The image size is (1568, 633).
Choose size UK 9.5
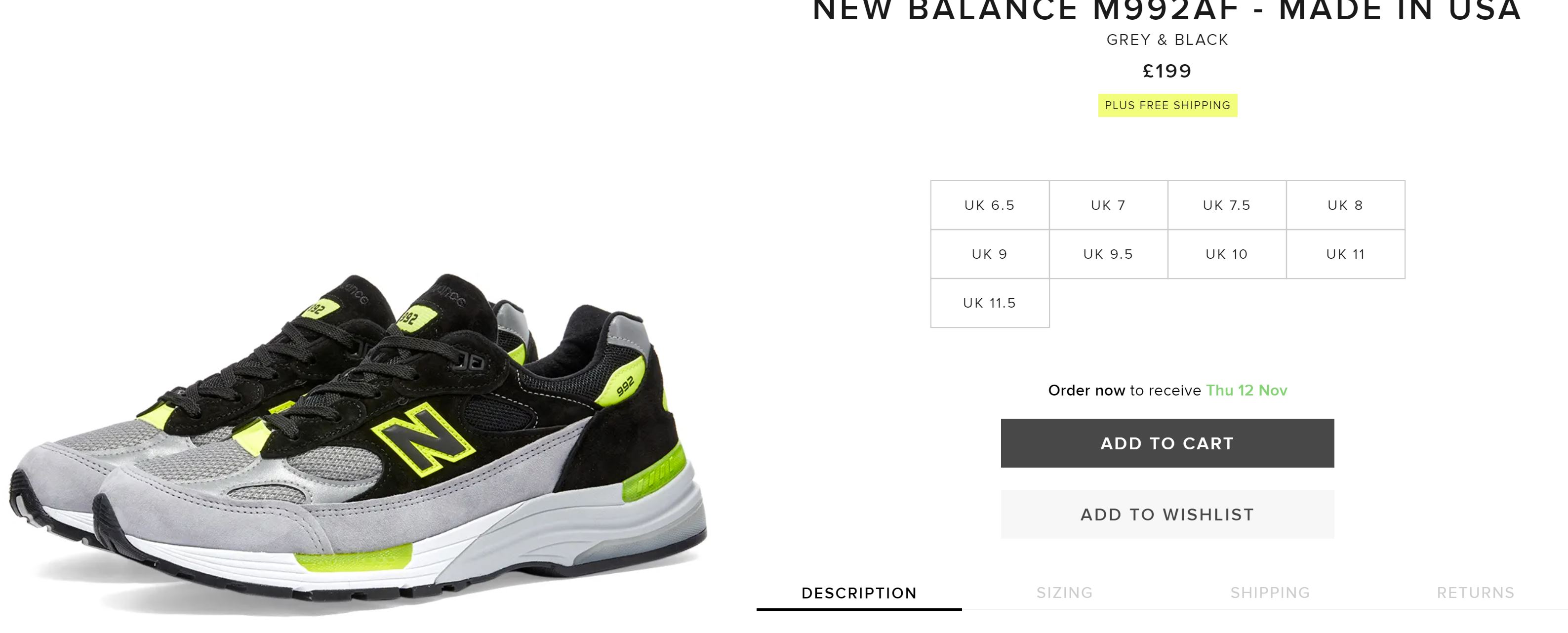click(x=1108, y=254)
